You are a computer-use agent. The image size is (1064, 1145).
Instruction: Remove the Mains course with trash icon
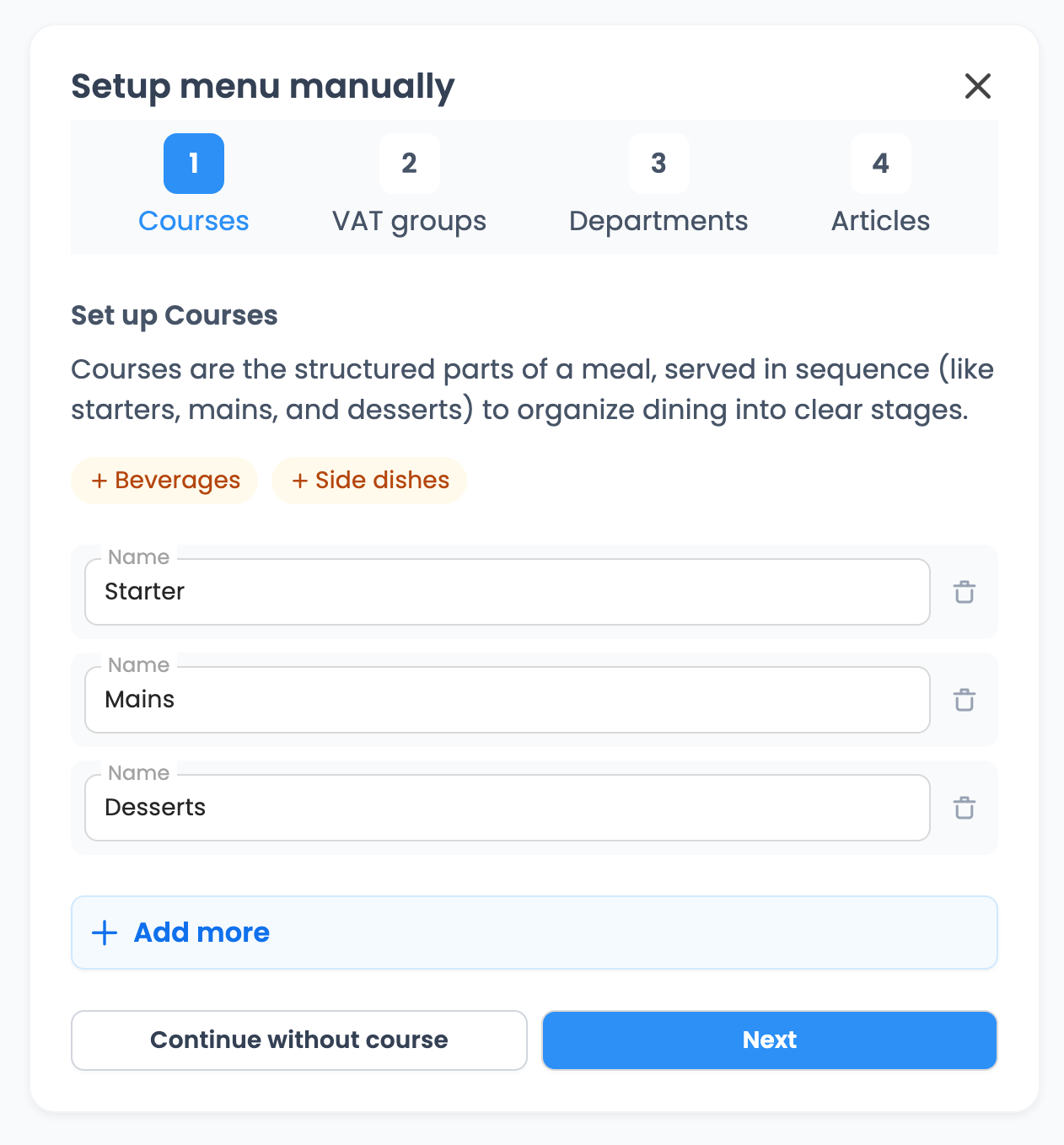pyautogui.click(x=965, y=700)
